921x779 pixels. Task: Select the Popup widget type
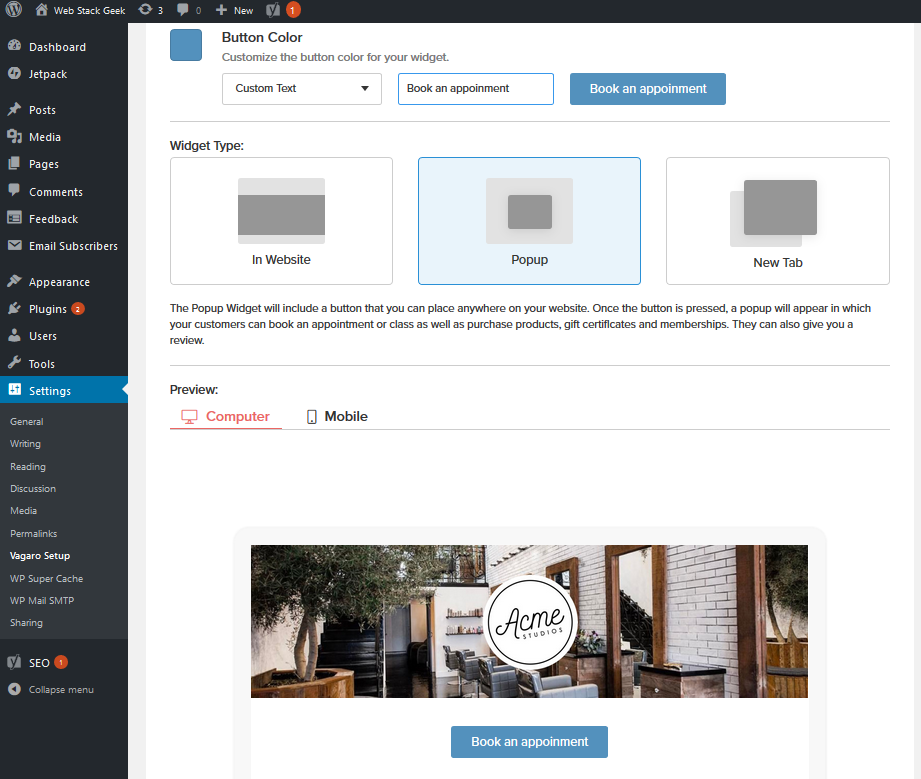(529, 221)
